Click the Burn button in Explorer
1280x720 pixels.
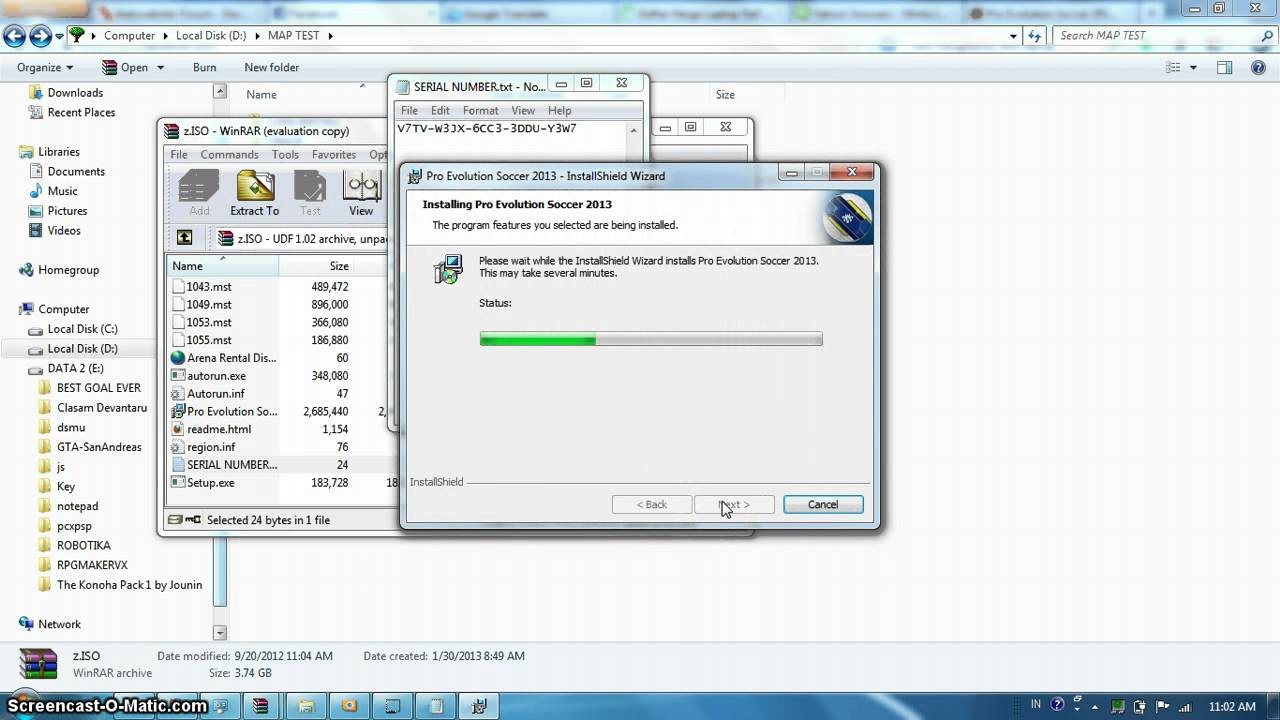(204, 67)
